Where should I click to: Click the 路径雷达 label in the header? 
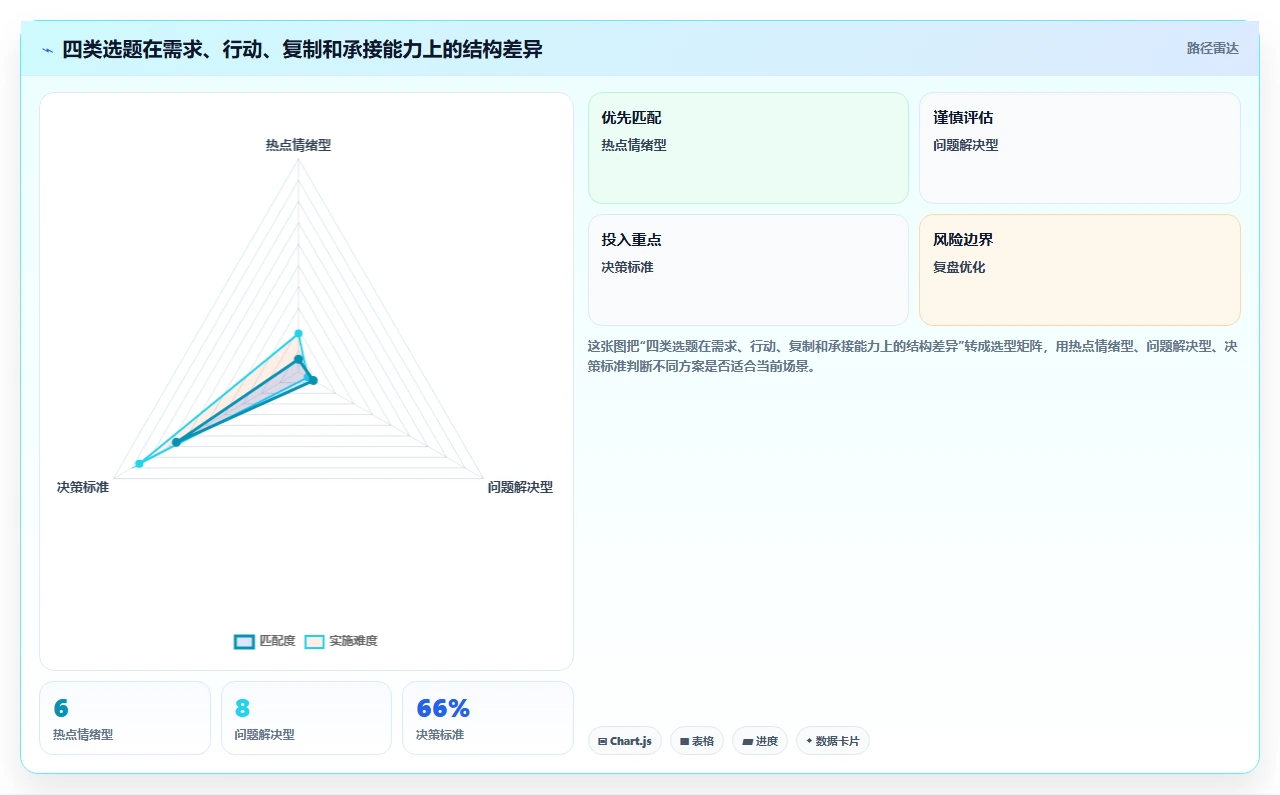tap(1212, 48)
